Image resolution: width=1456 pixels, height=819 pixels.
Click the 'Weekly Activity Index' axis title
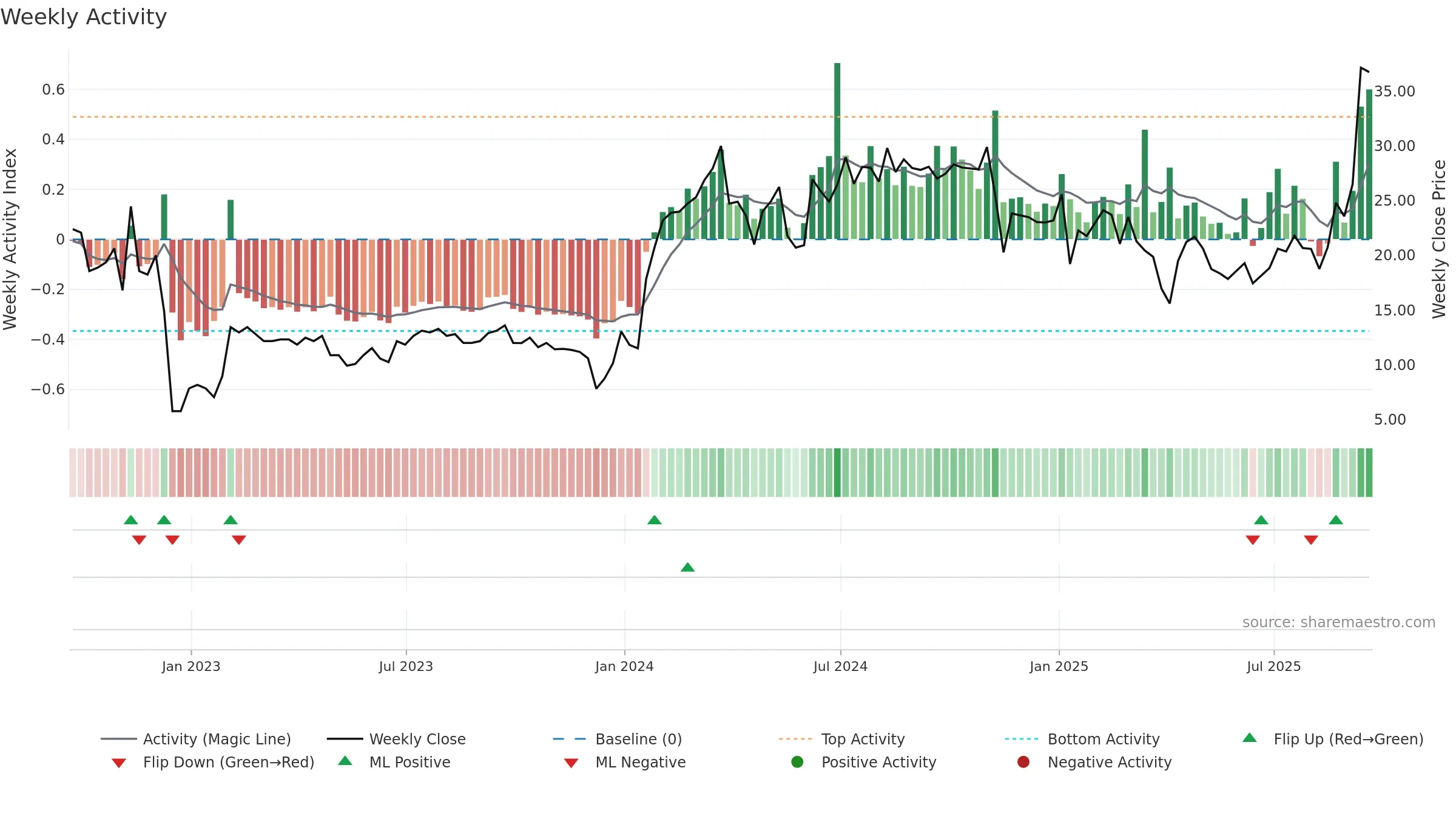(10, 239)
